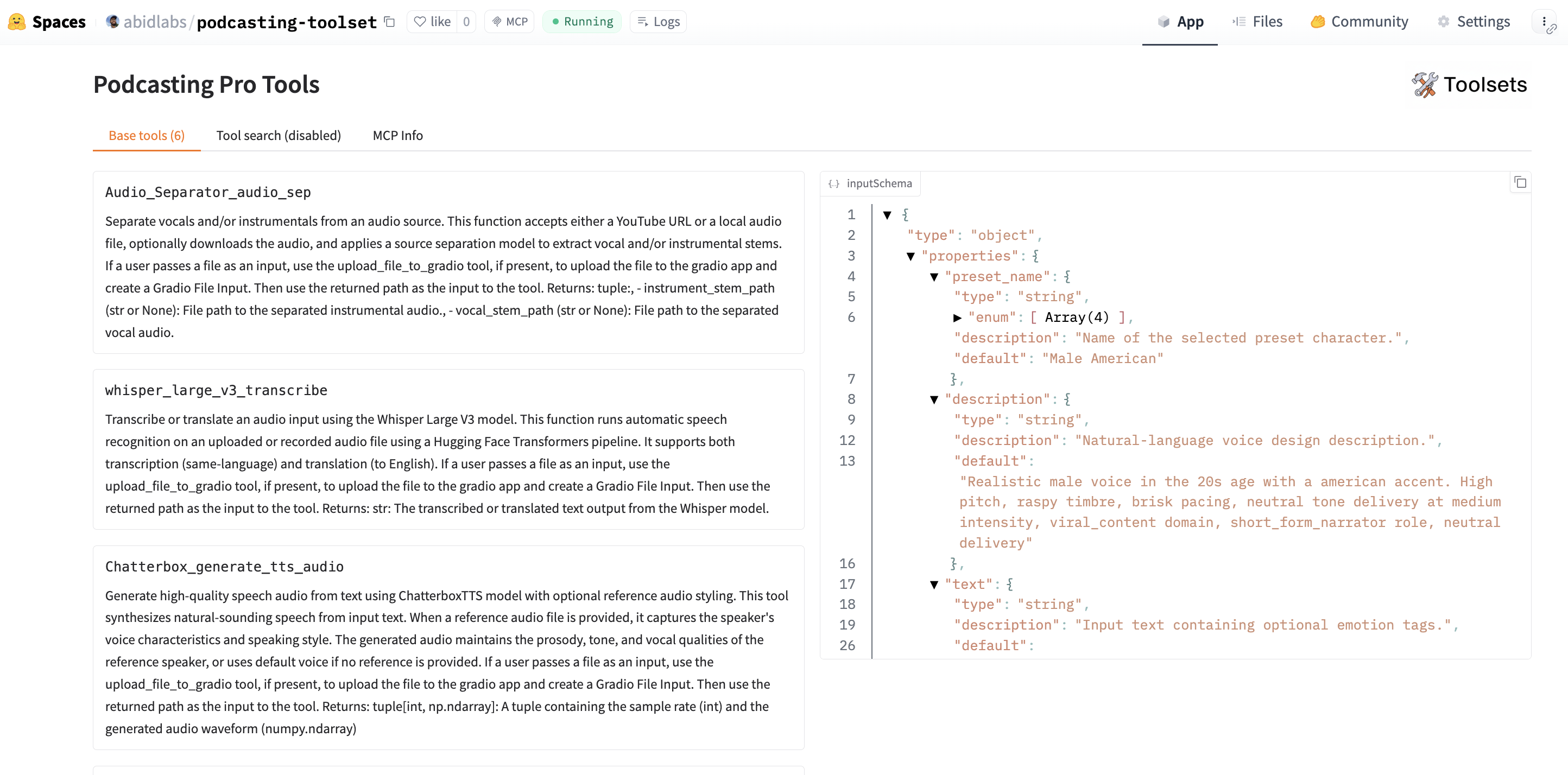Collapse the "description" property node
The height and width of the screenshot is (775, 1568).
coord(934,399)
